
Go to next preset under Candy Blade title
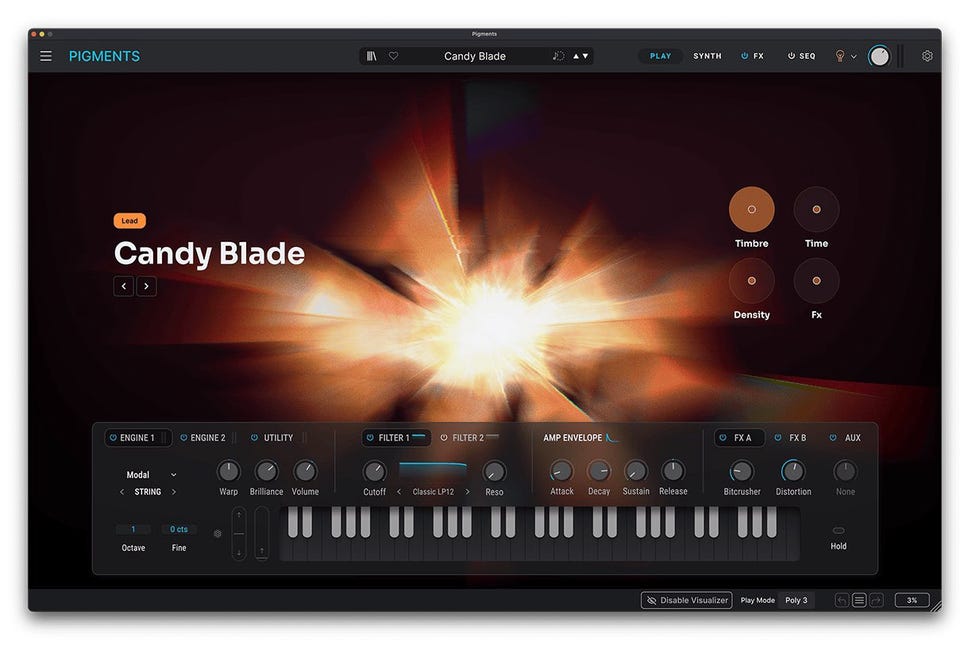pos(146,286)
